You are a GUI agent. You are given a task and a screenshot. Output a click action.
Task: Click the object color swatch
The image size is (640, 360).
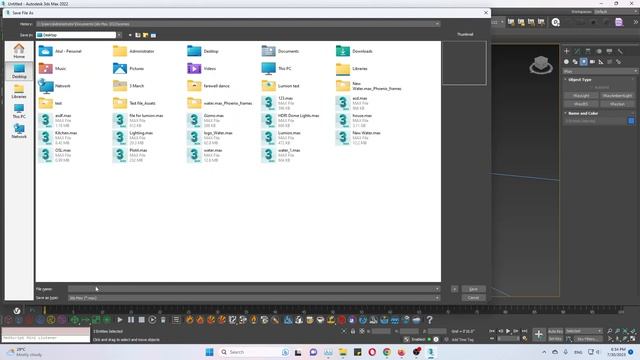631,121
